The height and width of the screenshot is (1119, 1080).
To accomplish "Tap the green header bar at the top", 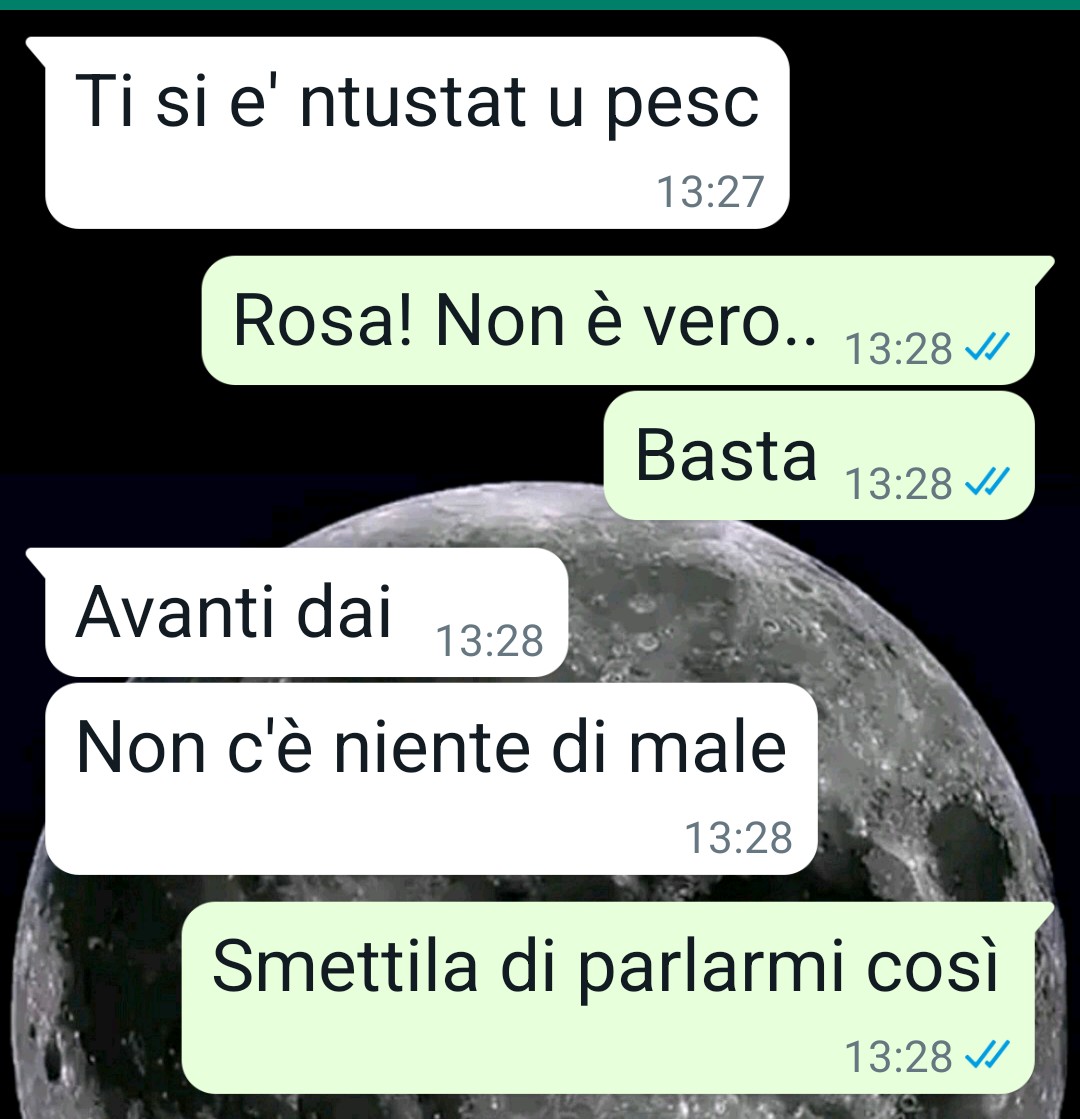I will [540, 4].
